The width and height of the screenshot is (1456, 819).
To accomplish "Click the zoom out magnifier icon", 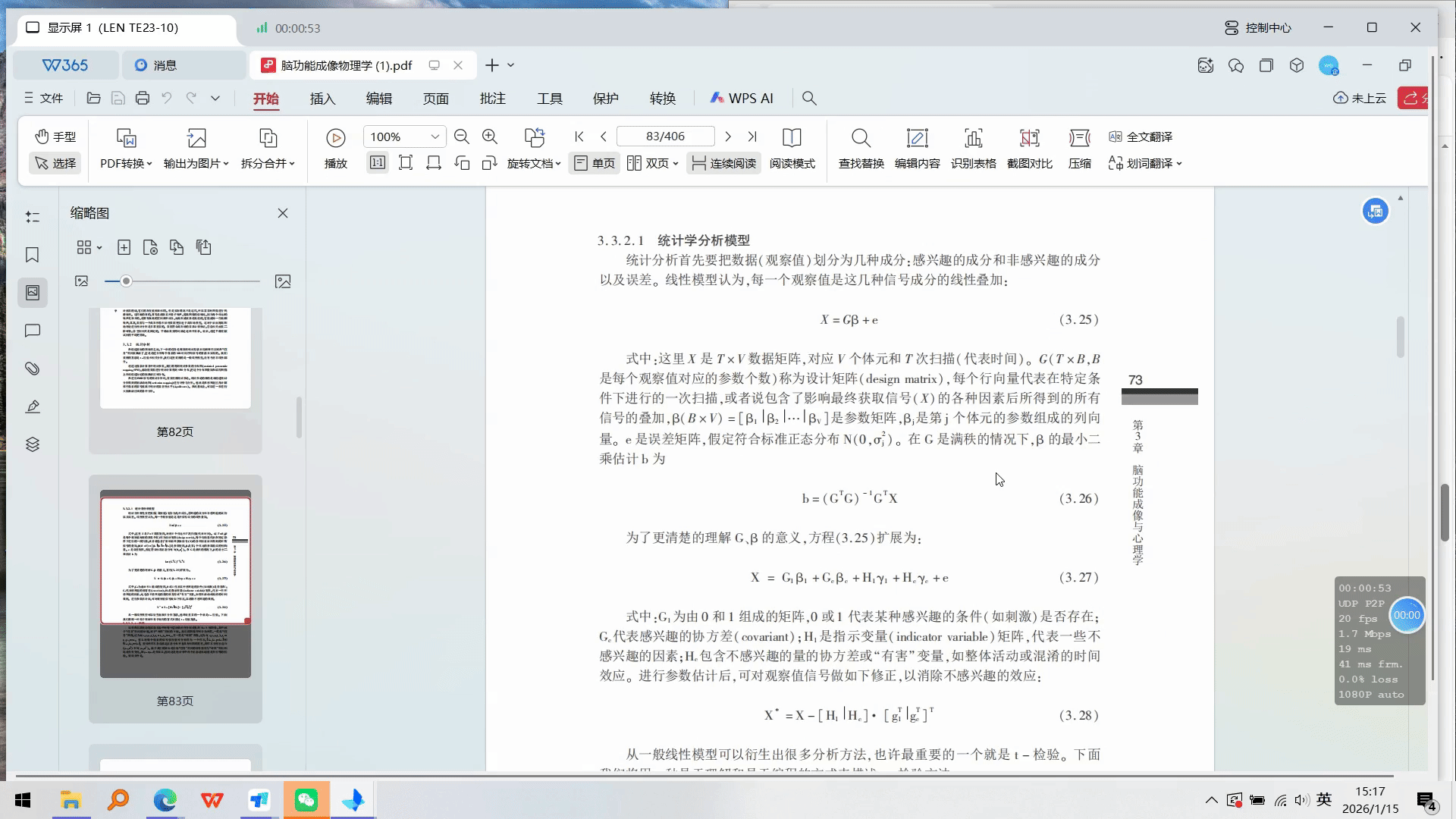I will (461, 136).
